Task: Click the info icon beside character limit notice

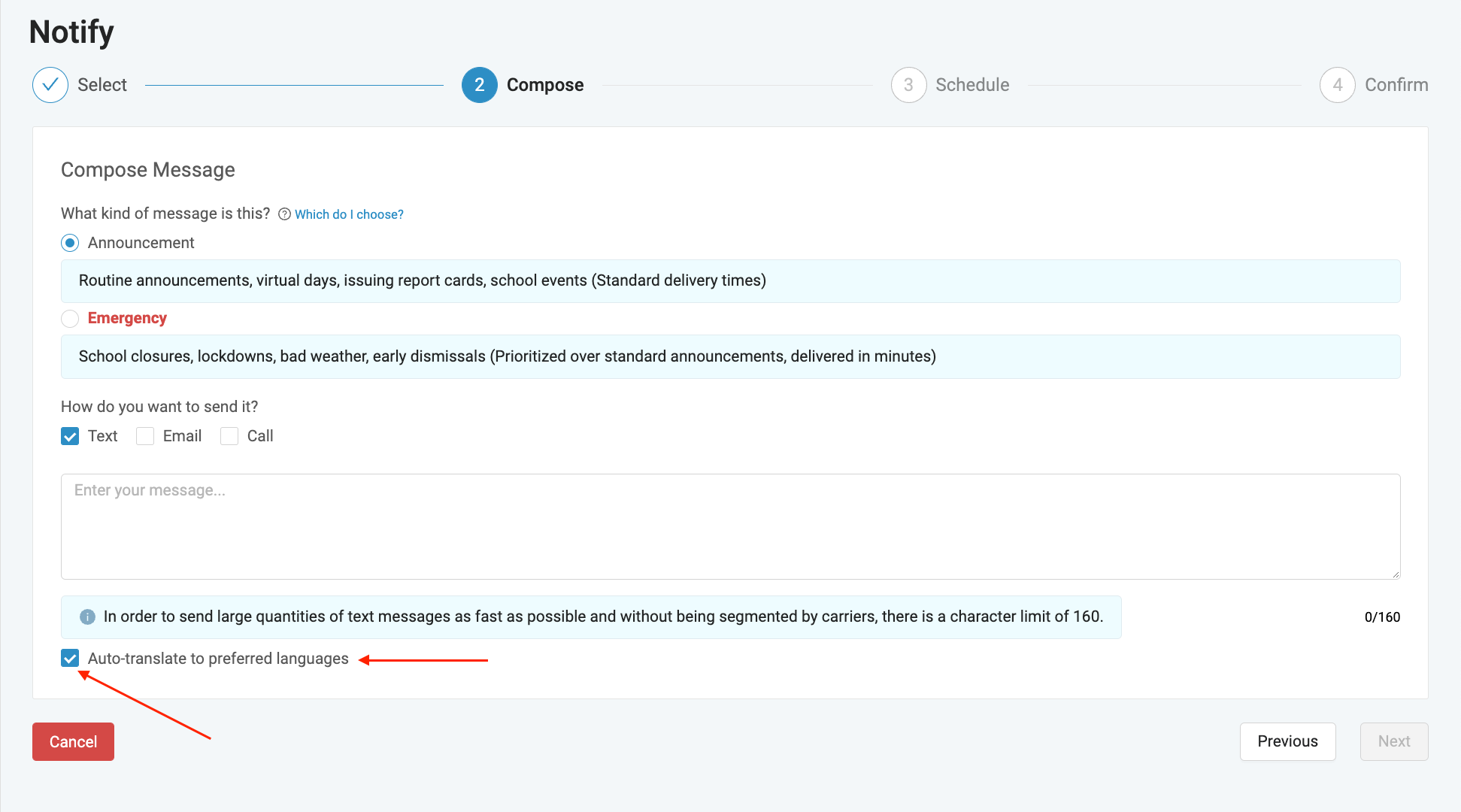Action: click(87, 617)
